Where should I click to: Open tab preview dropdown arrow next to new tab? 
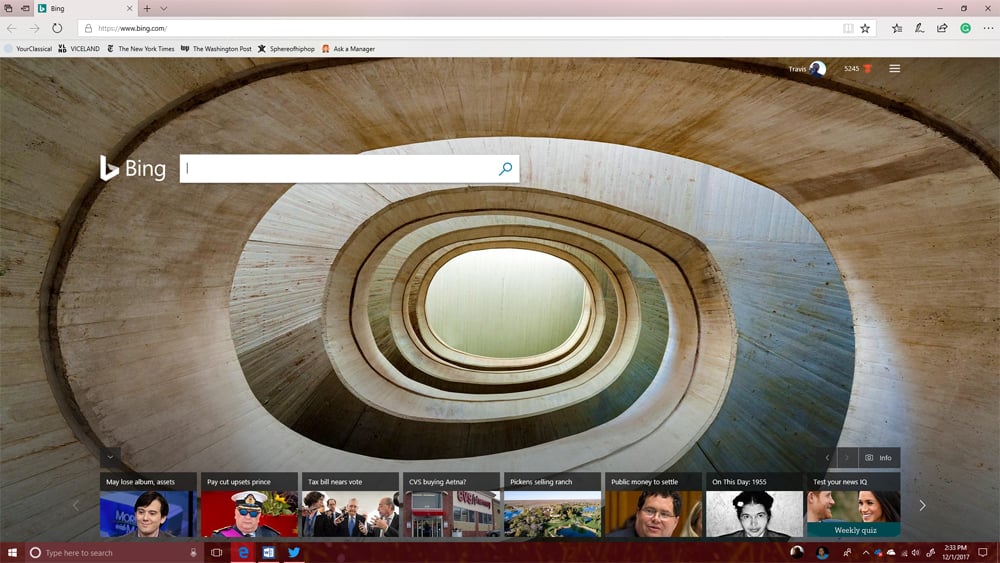coord(164,8)
